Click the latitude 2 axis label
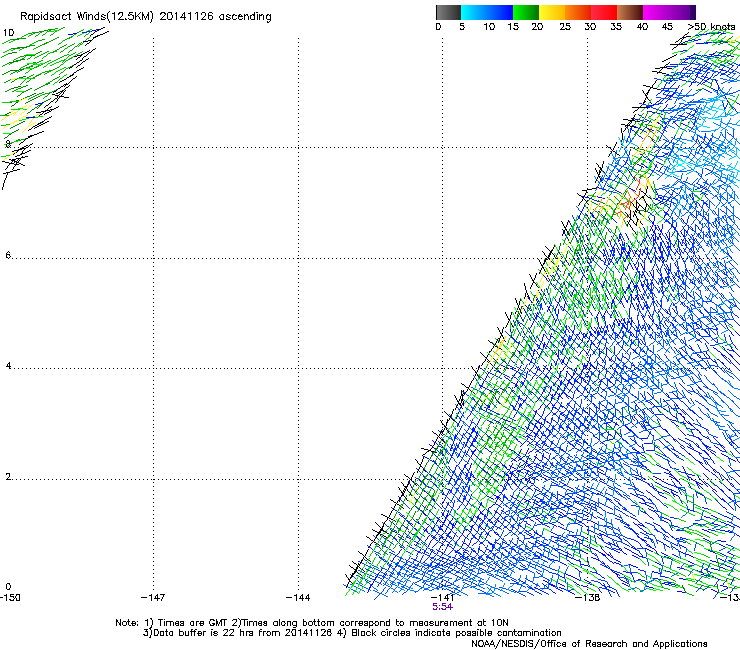Image resolution: width=740 pixels, height=650 pixels. point(8,477)
